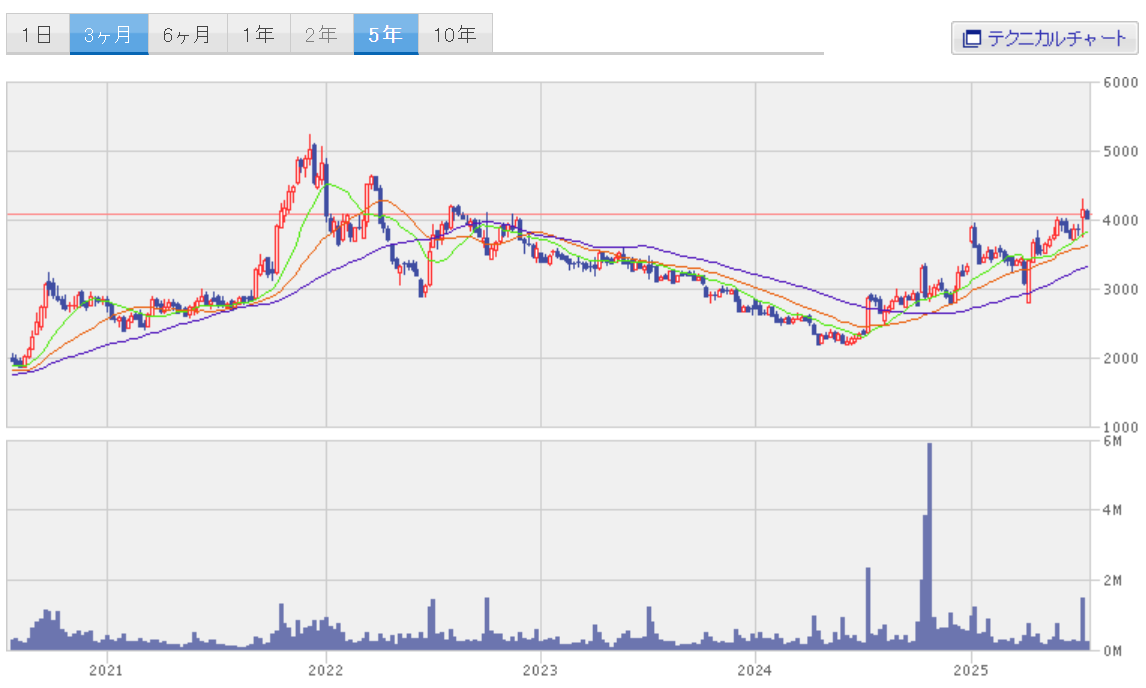Click the 2021 year axis label
Screen dimensions: 1146x688
(x=106, y=670)
